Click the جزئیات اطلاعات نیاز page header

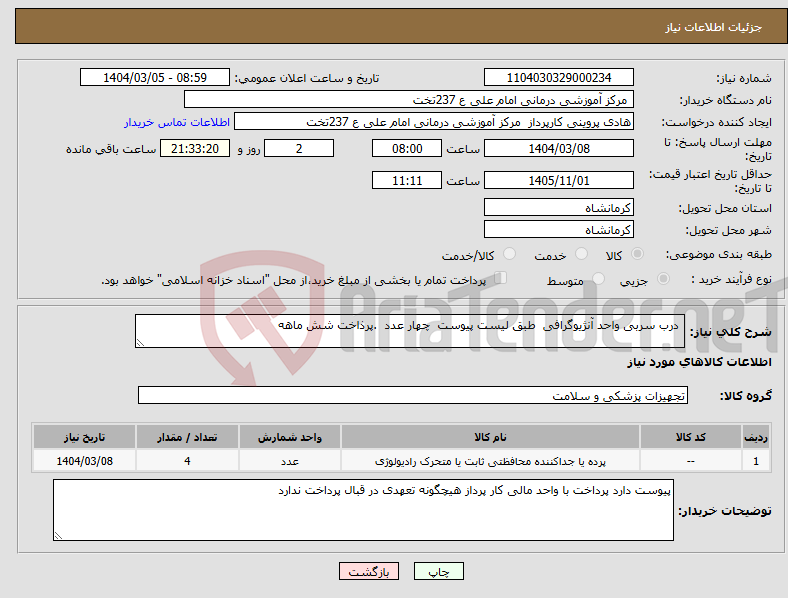pyautogui.click(x=714, y=27)
